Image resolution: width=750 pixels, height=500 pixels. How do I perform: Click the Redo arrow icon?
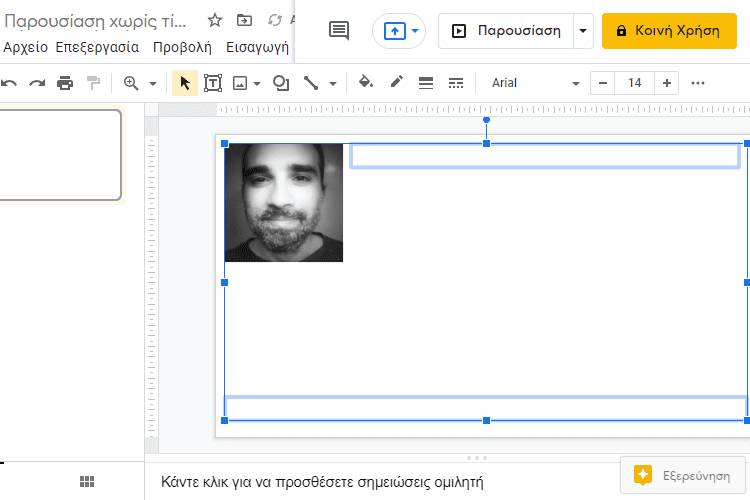(37, 83)
